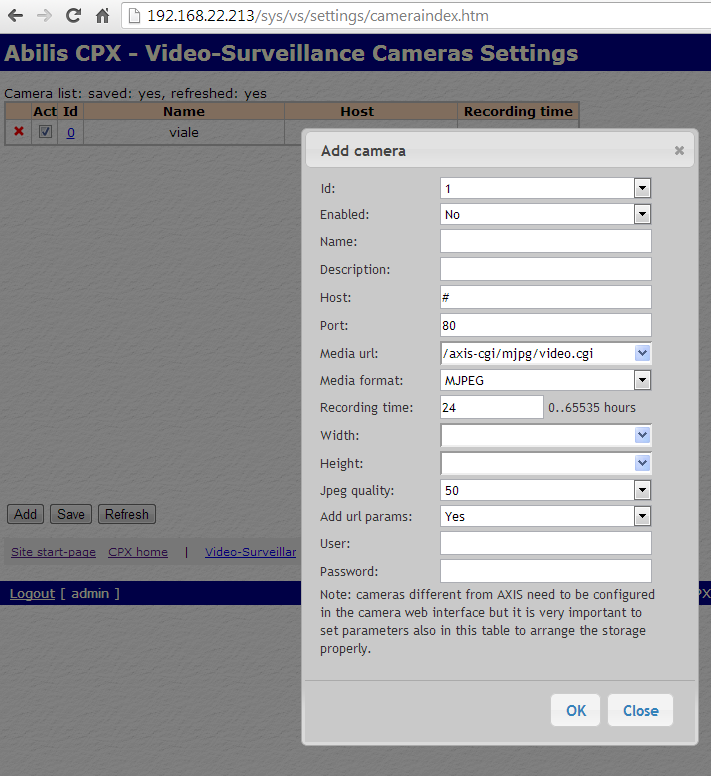This screenshot has width=711, height=776.
Task: Click Recording time column header
Action: [518, 111]
